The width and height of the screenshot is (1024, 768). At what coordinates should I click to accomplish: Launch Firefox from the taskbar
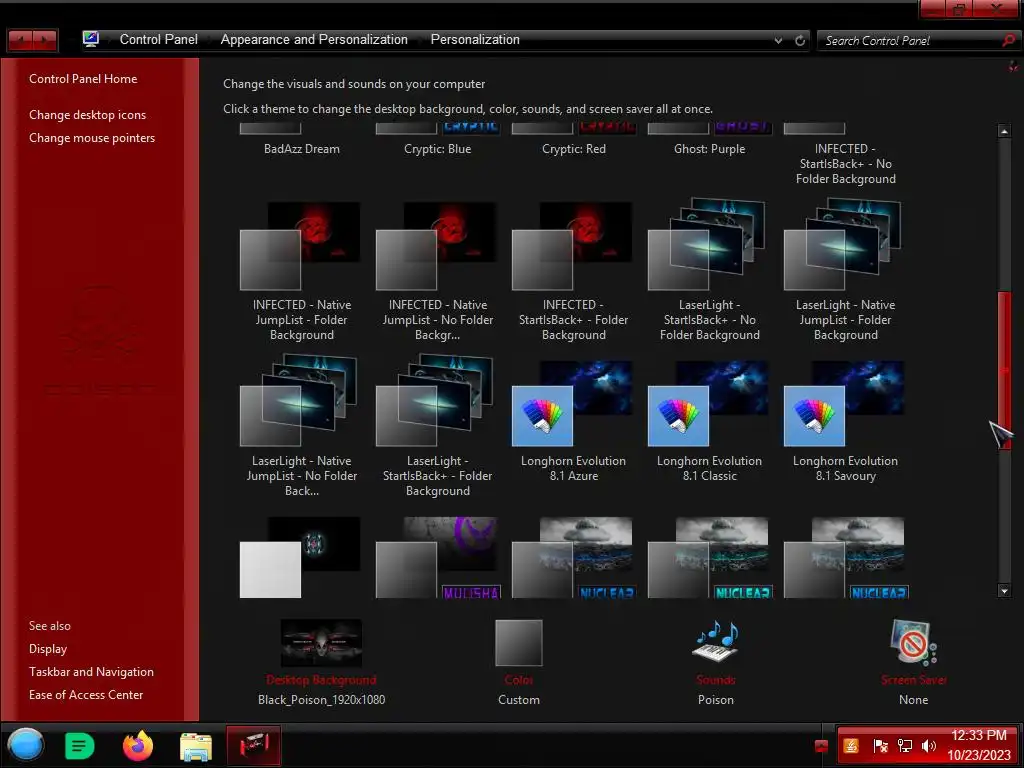(138, 745)
